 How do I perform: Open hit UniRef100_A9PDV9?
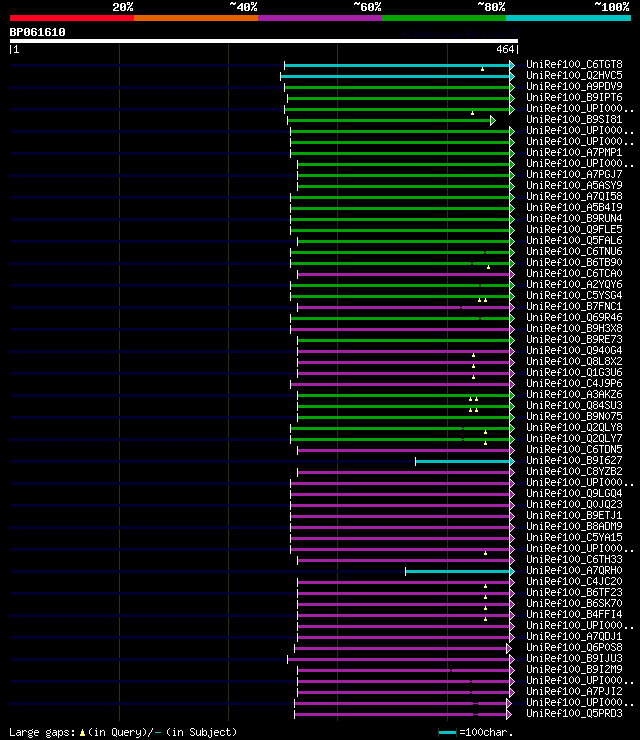click(x=574, y=86)
